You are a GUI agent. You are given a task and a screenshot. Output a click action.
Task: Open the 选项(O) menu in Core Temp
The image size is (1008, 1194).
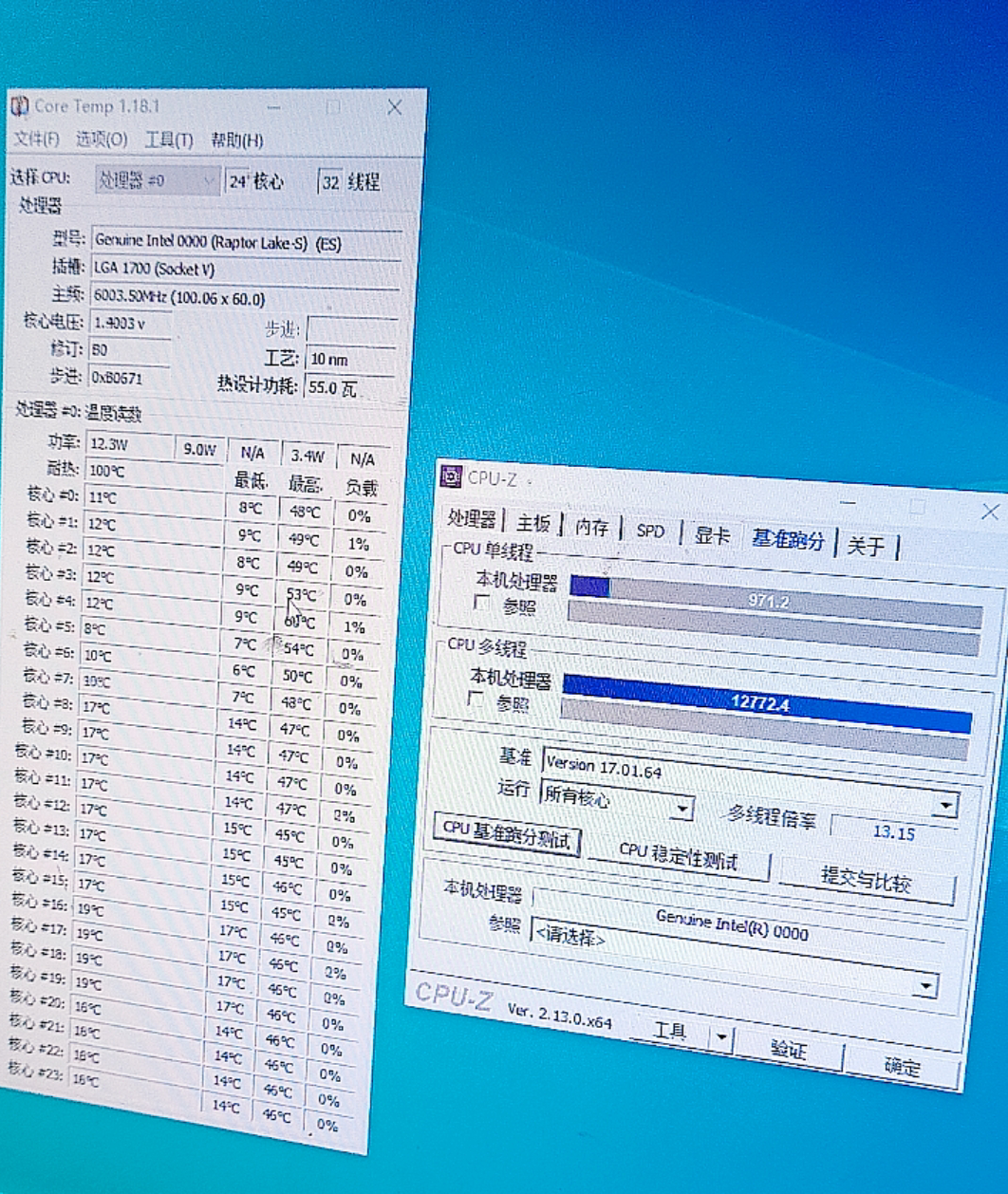click(102, 140)
